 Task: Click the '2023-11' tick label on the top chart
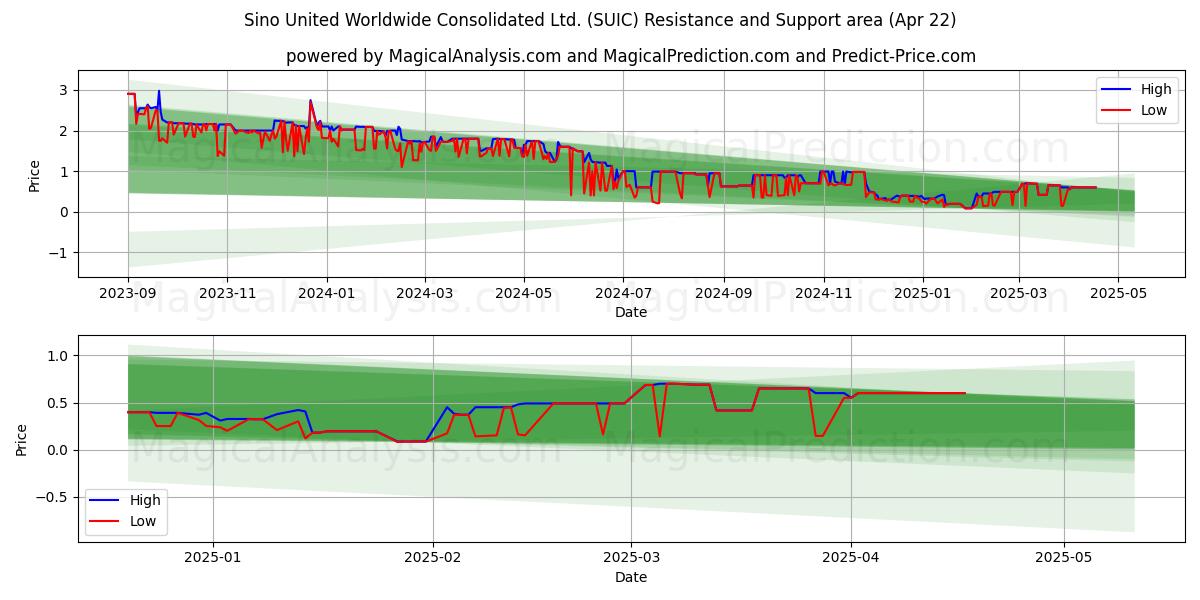(x=227, y=293)
